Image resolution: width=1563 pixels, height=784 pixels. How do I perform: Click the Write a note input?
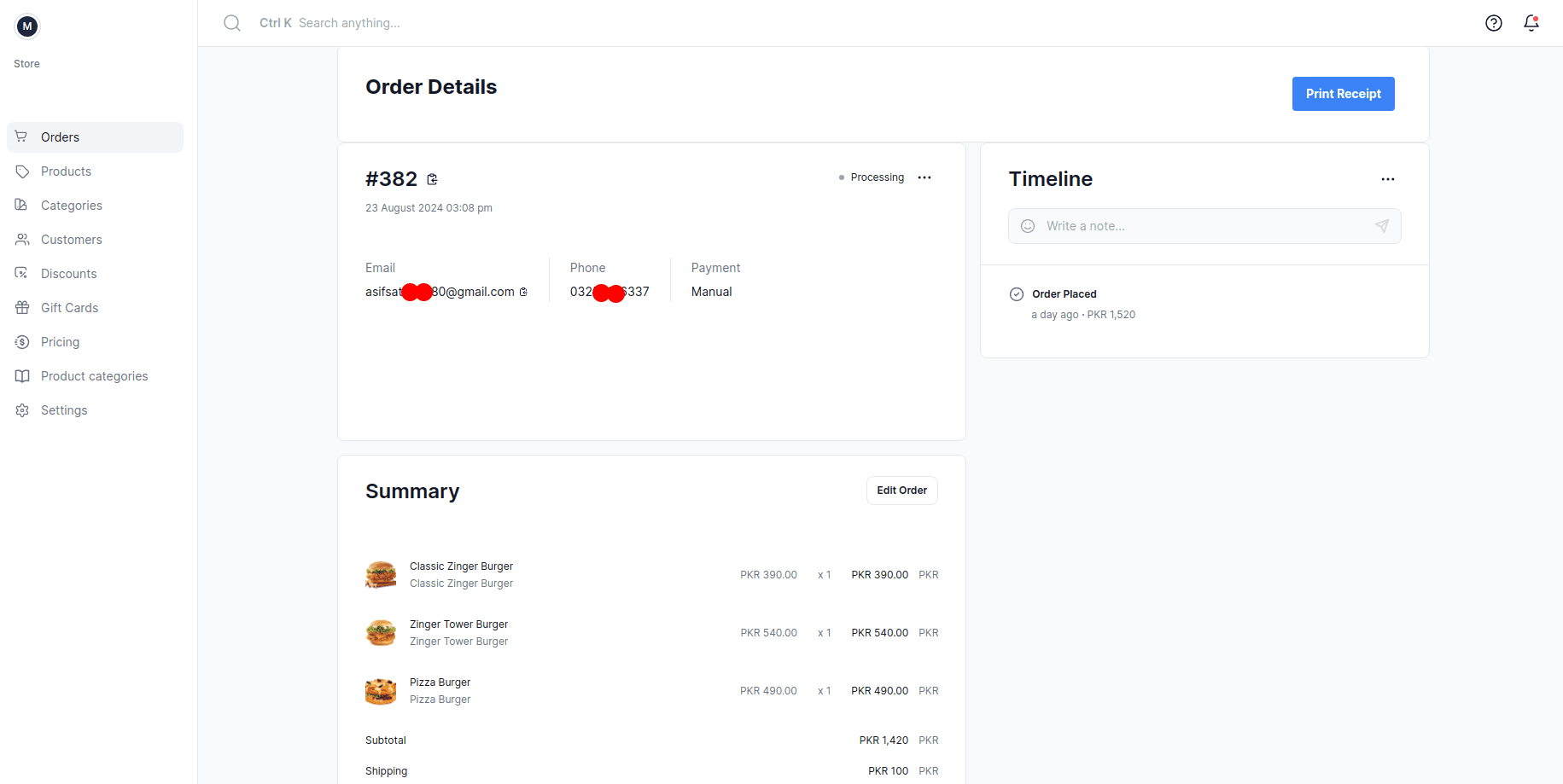(x=1204, y=226)
